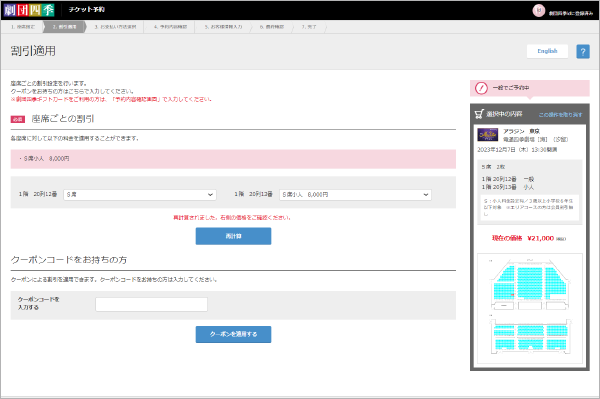Select step 2 割引適用 in progress bar

pyautogui.click(x=64, y=27)
